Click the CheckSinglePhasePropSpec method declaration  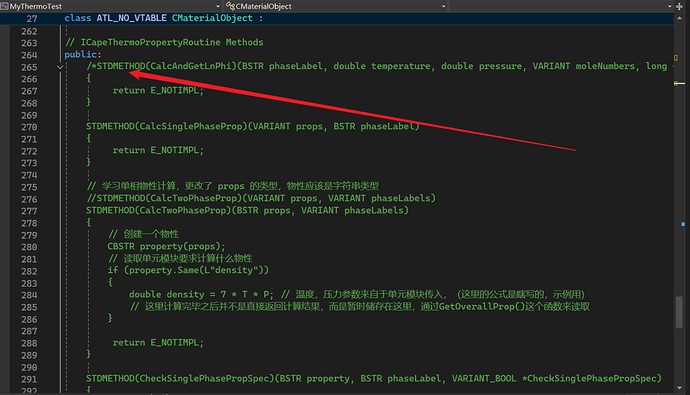point(374,379)
